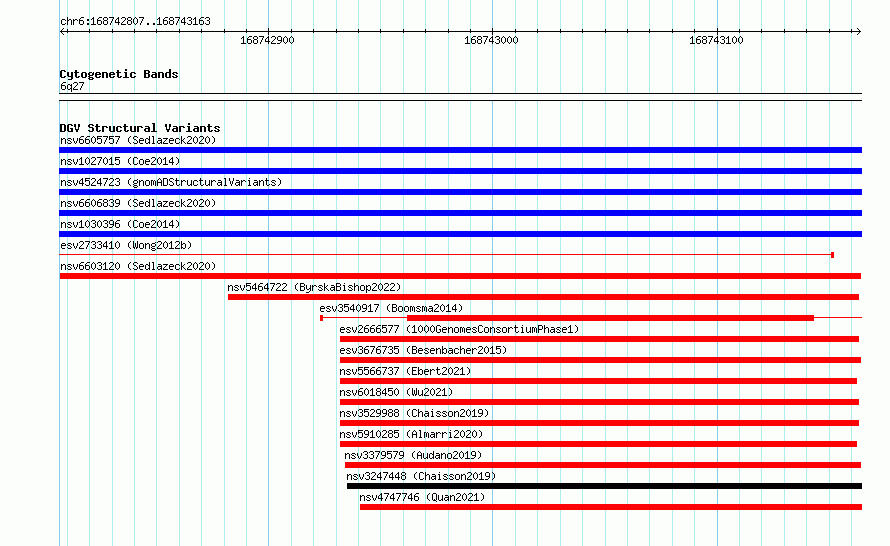Click the thin red line of esv2733410
The height and width of the screenshot is (546, 890).
[x=446, y=255]
